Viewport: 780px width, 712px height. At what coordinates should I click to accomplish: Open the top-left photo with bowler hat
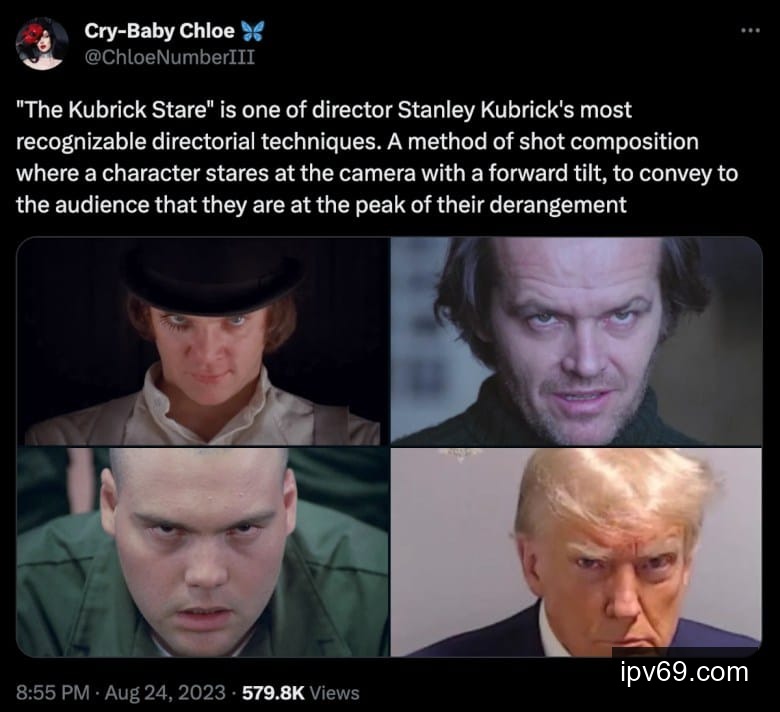pos(202,341)
